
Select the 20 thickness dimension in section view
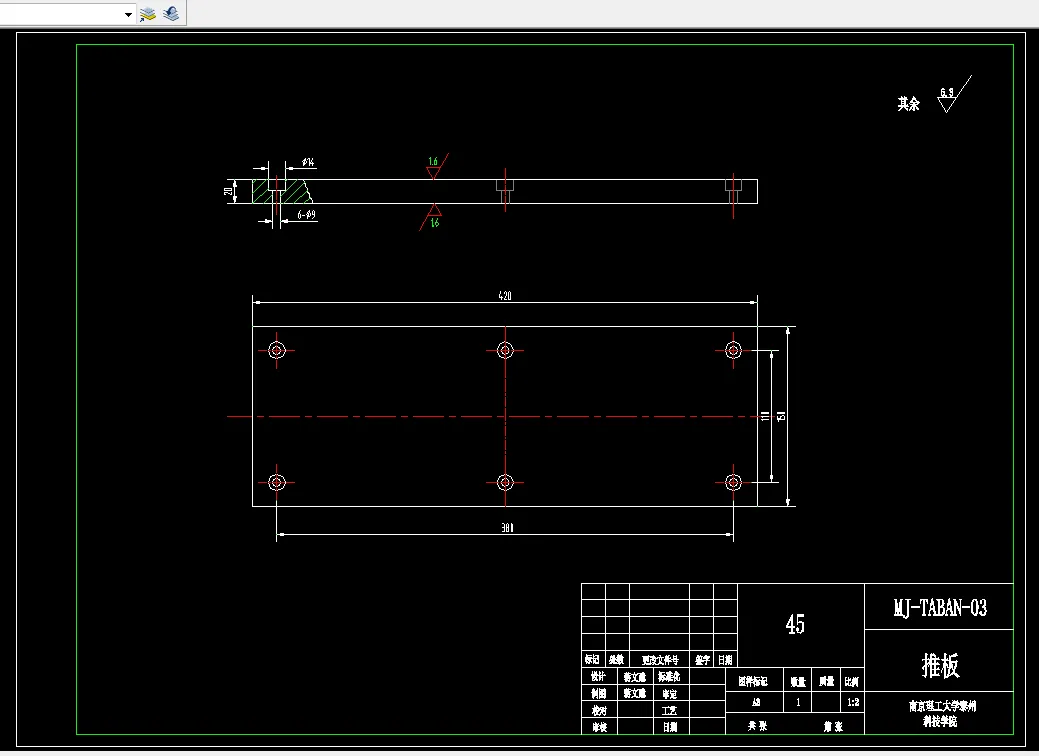(x=229, y=191)
